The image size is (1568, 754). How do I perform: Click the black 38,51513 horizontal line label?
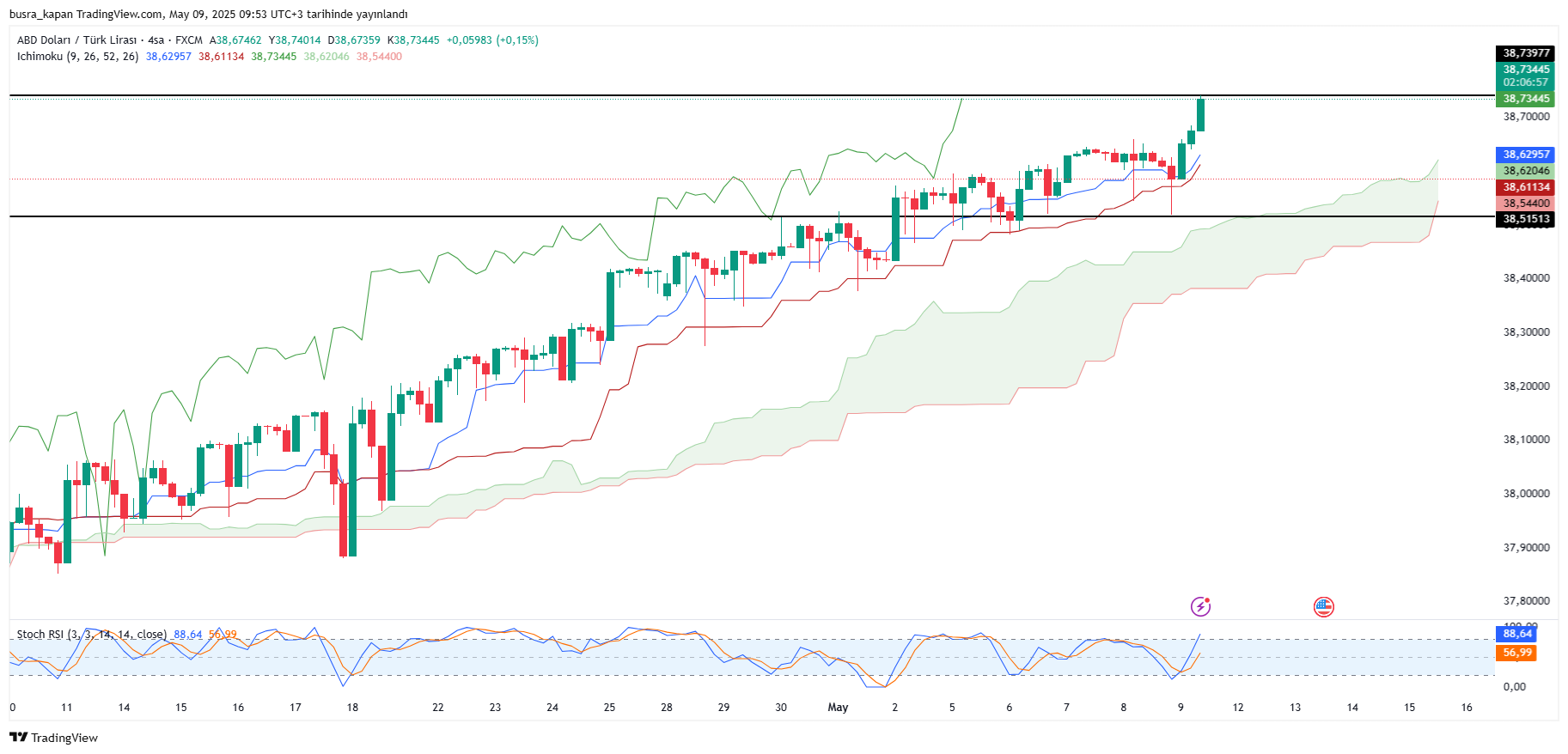coord(1526,219)
